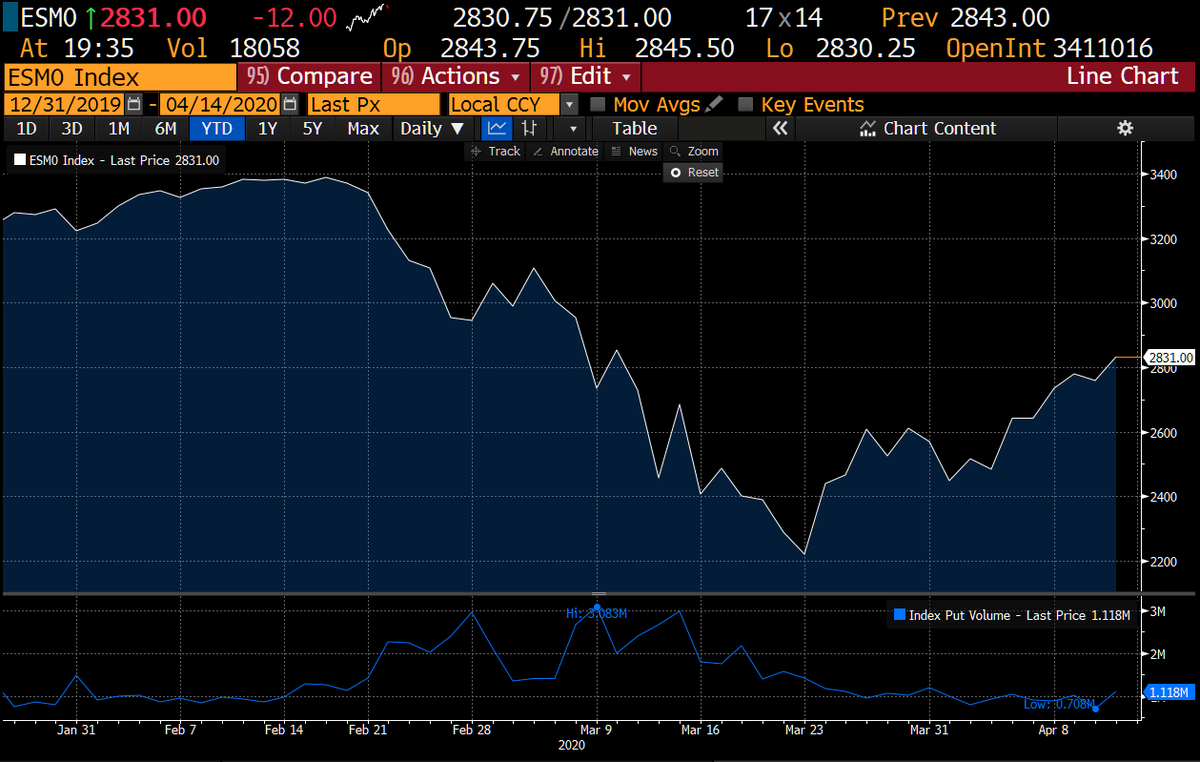Click the end date field 04/14/2020

coord(220,104)
